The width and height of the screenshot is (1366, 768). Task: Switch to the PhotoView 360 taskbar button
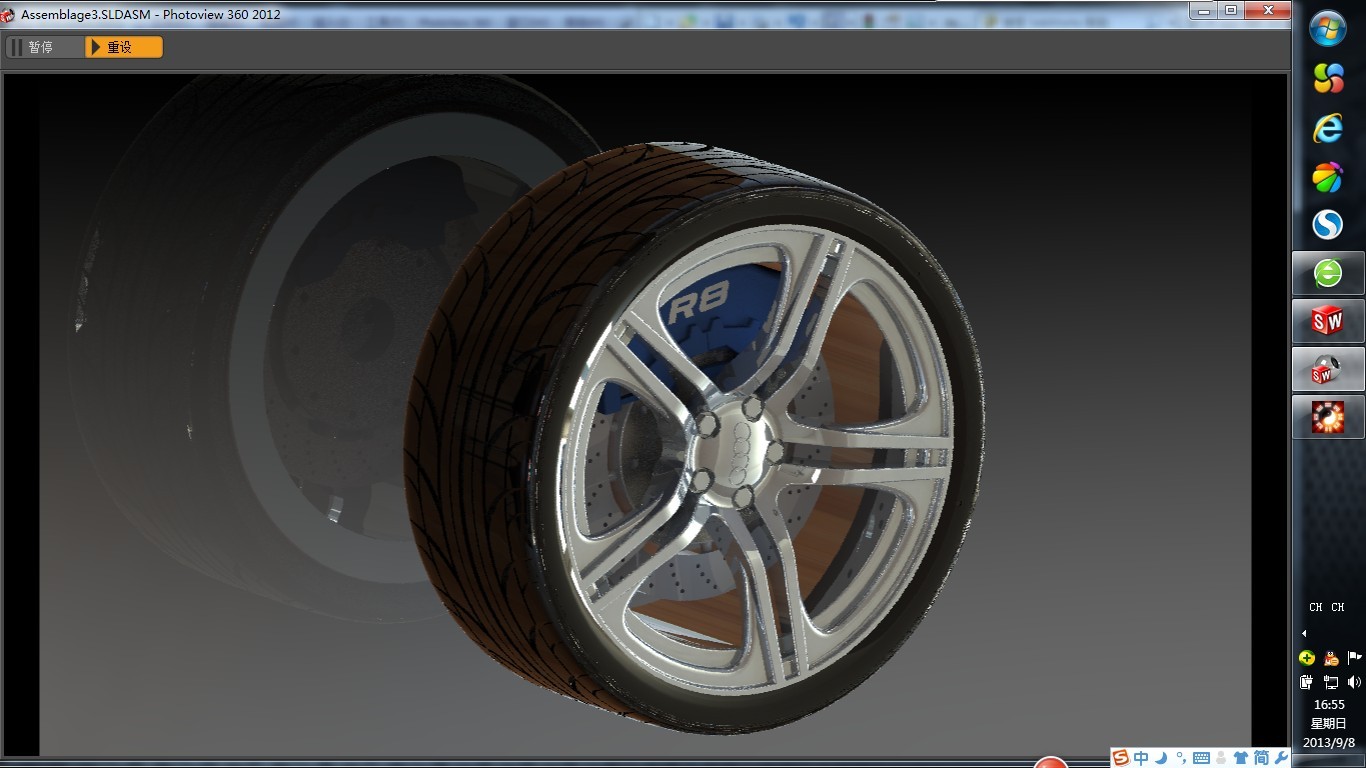(1328, 369)
